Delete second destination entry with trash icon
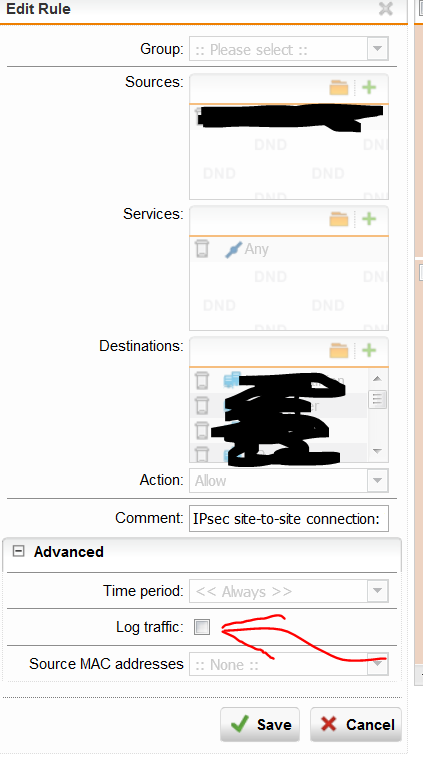423x757 pixels. coord(202,405)
